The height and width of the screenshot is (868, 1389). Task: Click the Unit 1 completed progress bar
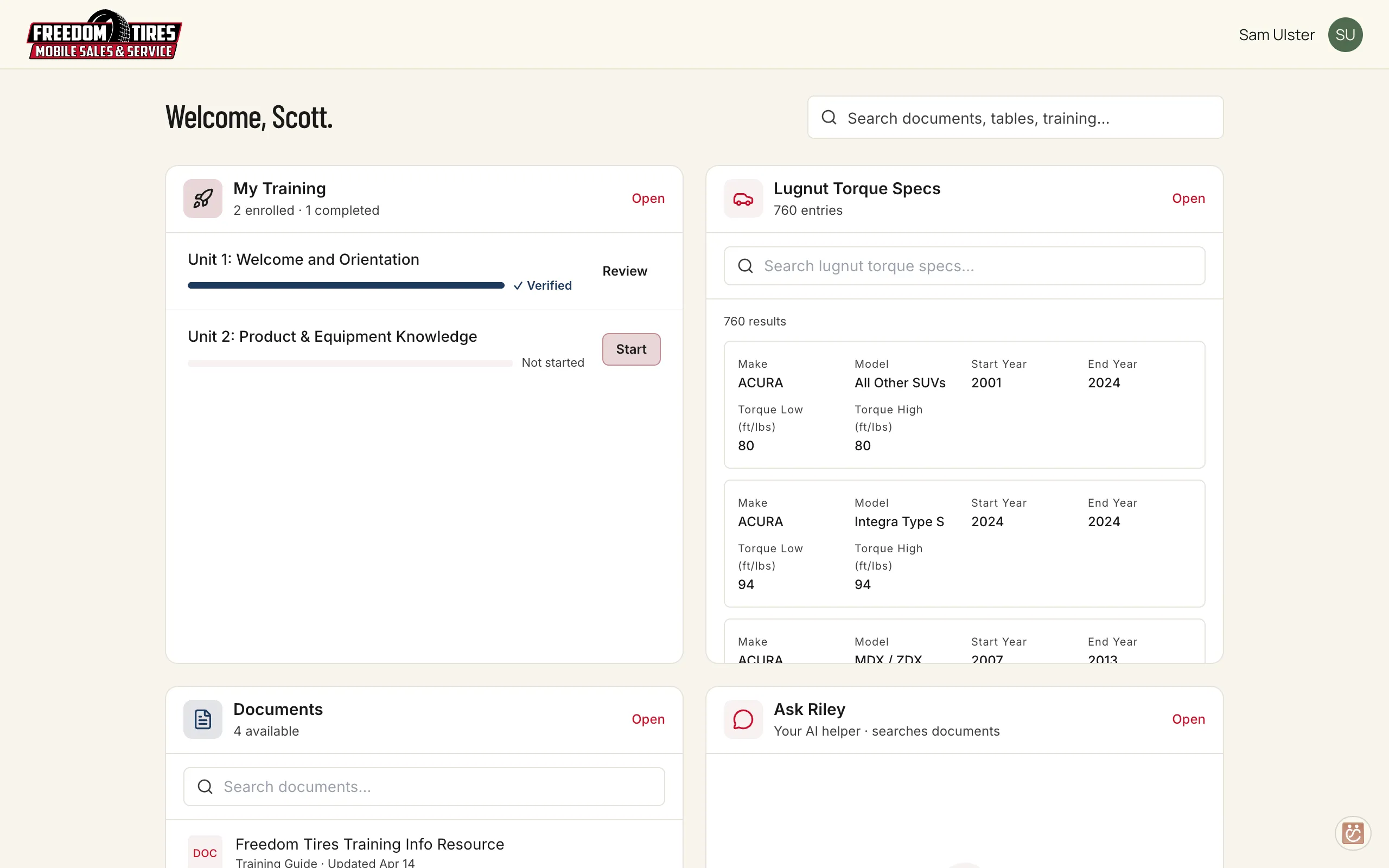(346, 285)
